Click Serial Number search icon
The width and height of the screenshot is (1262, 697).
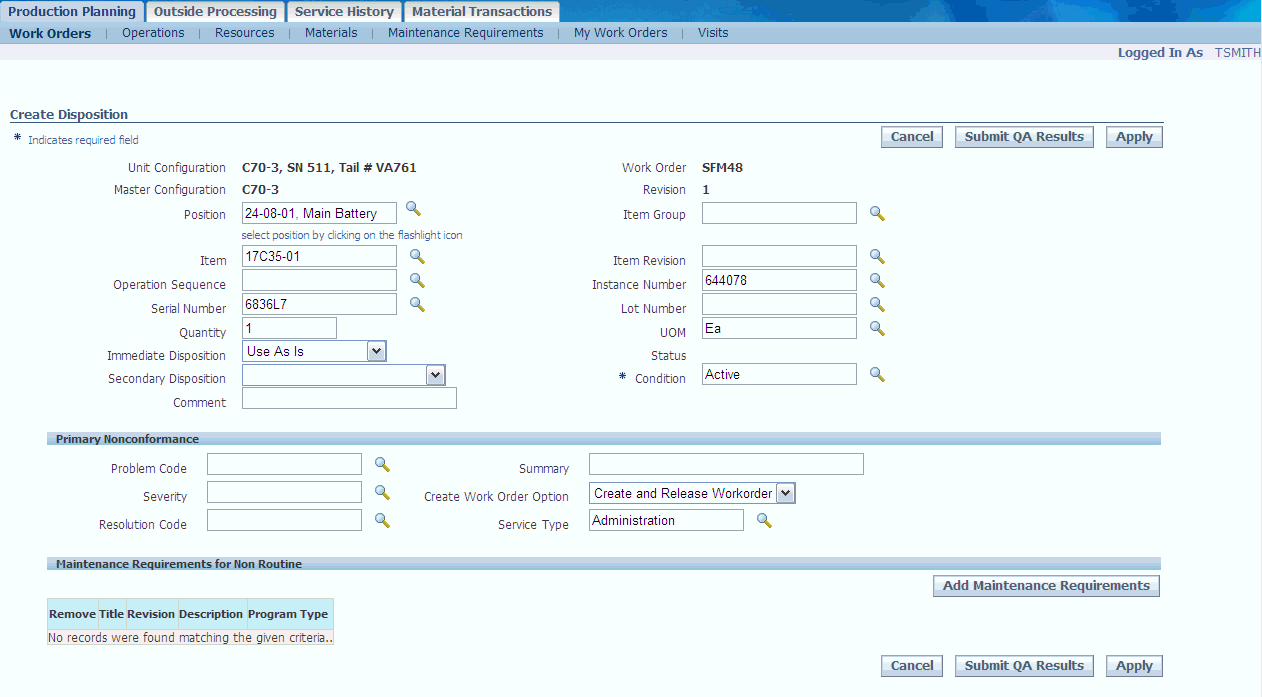[417, 304]
